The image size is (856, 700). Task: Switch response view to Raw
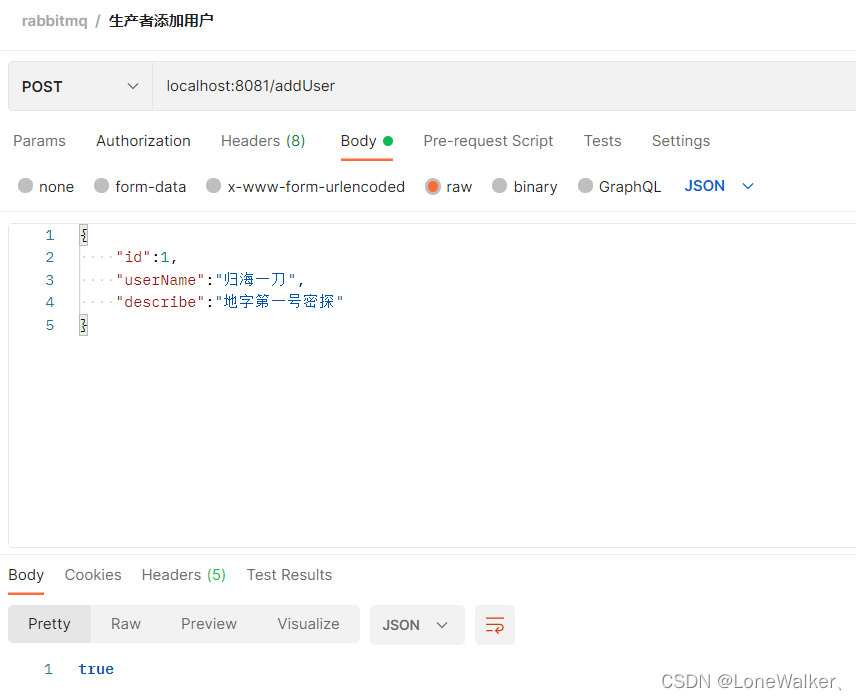pos(125,623)
